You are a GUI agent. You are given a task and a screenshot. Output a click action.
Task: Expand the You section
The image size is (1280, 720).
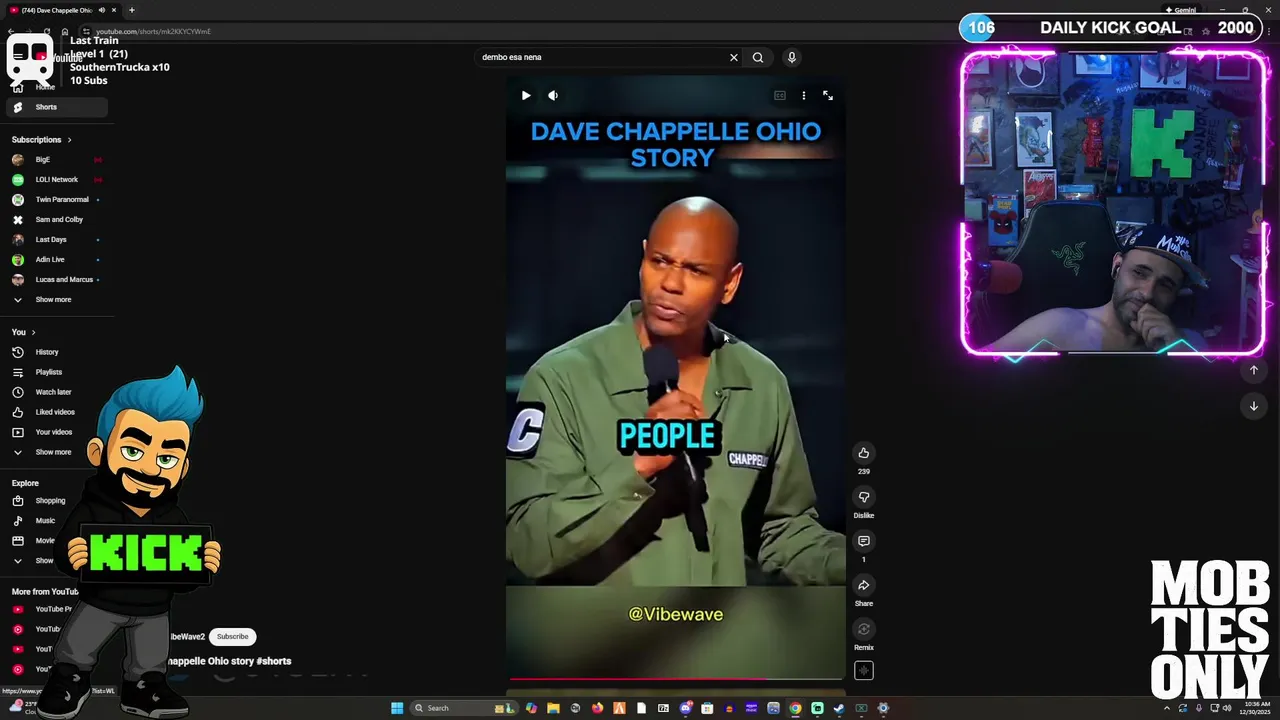click(23, 332)
